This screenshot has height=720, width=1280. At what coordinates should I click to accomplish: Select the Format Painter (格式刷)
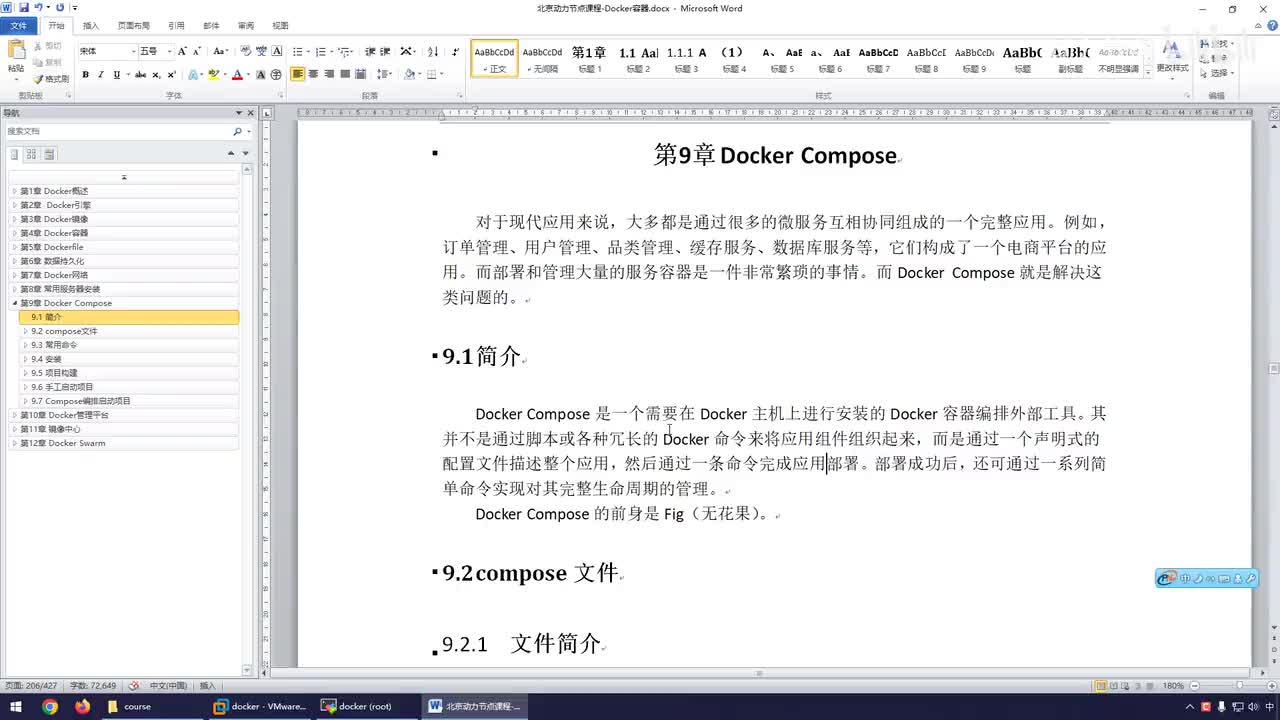pos(51,78)
